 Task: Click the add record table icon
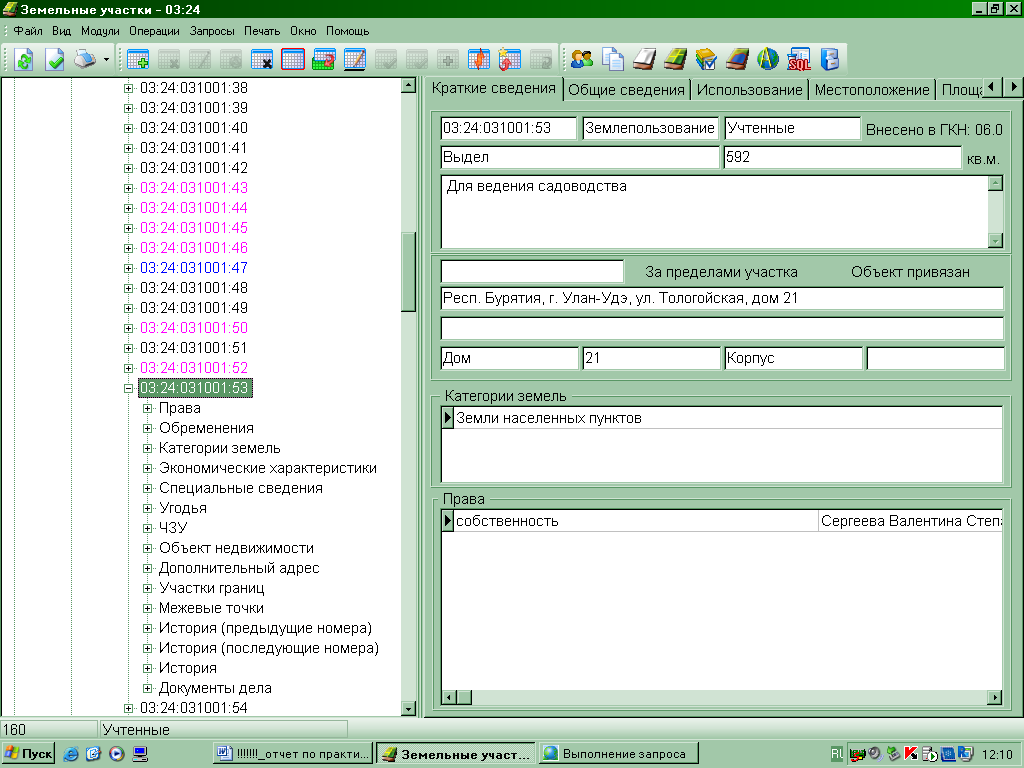click(138, 60)
